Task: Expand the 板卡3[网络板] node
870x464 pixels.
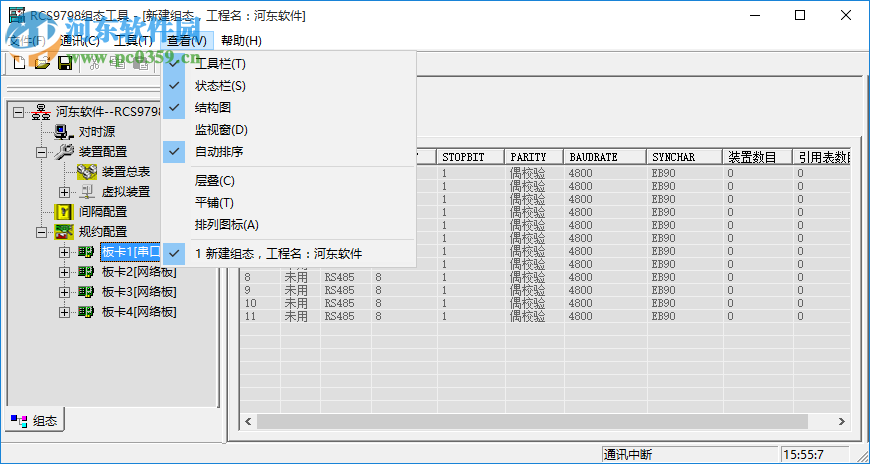Action: coord(64,292)
